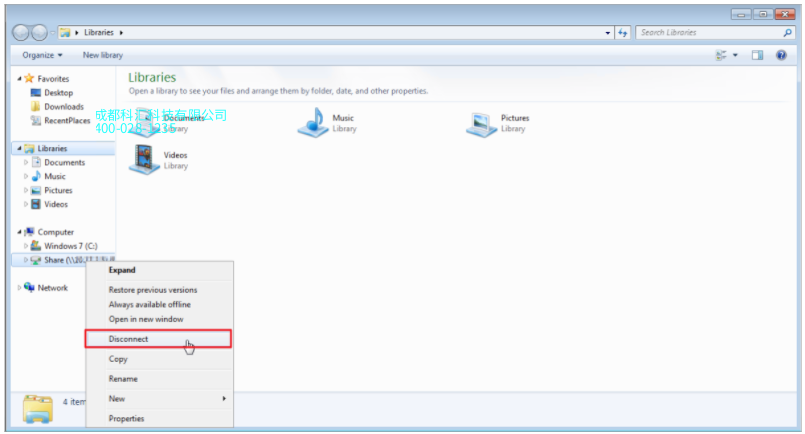Open the view options dropdown arrow
805x434 pixels.
[x=735, y=55]
